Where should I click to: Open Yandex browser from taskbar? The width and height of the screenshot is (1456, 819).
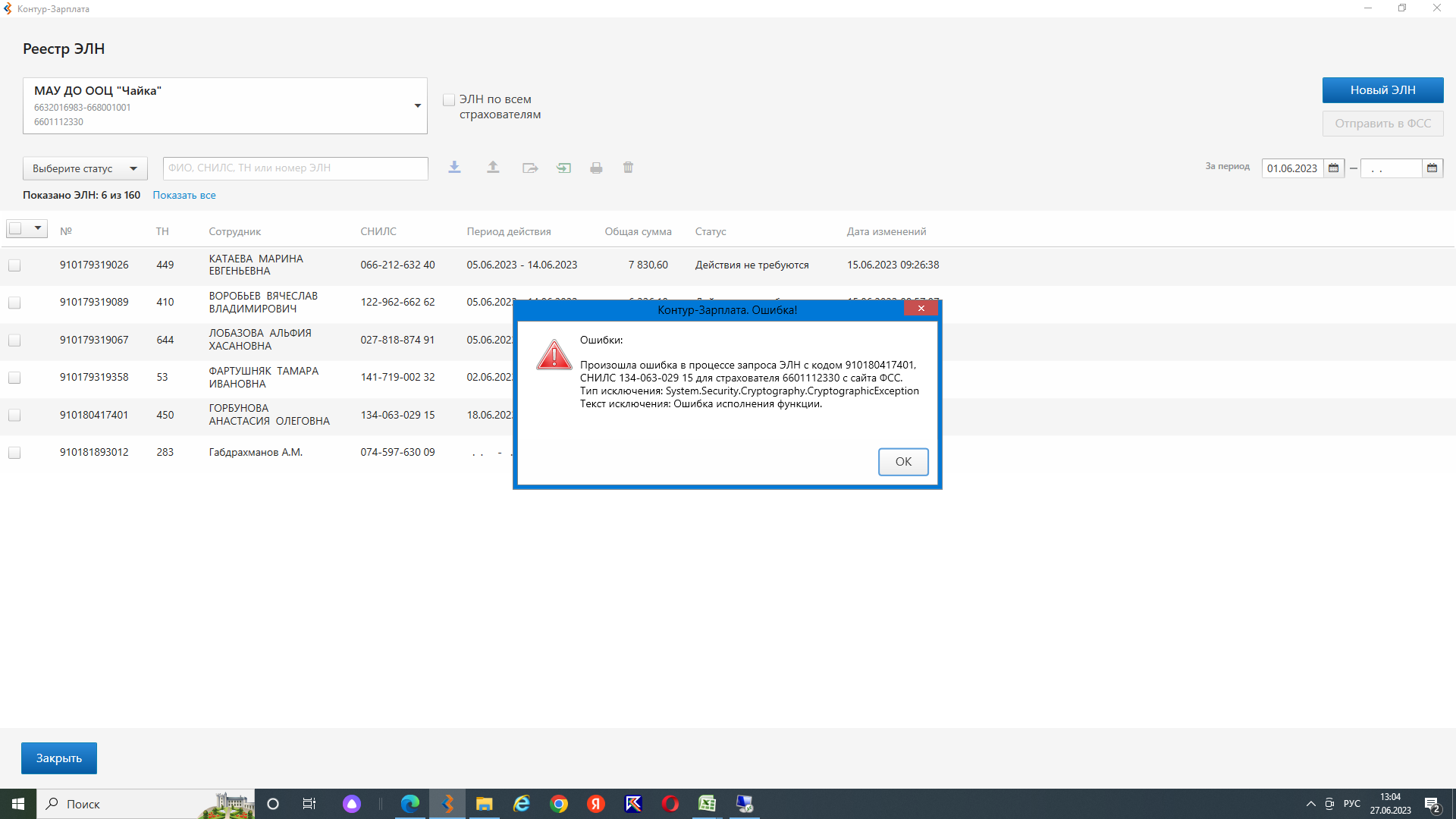tap(596, 804)
